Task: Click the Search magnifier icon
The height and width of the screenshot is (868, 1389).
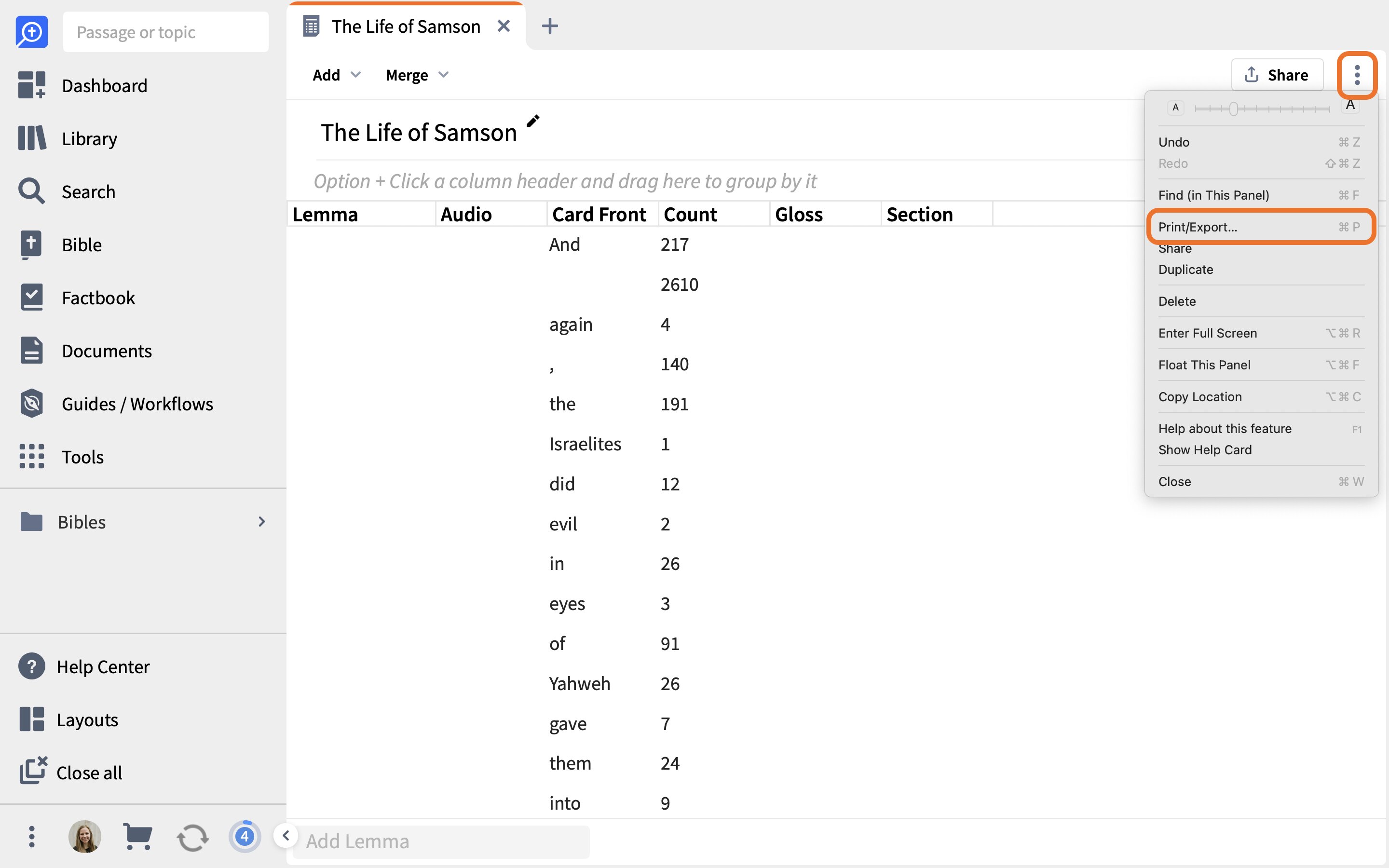Action: point(31,191)
